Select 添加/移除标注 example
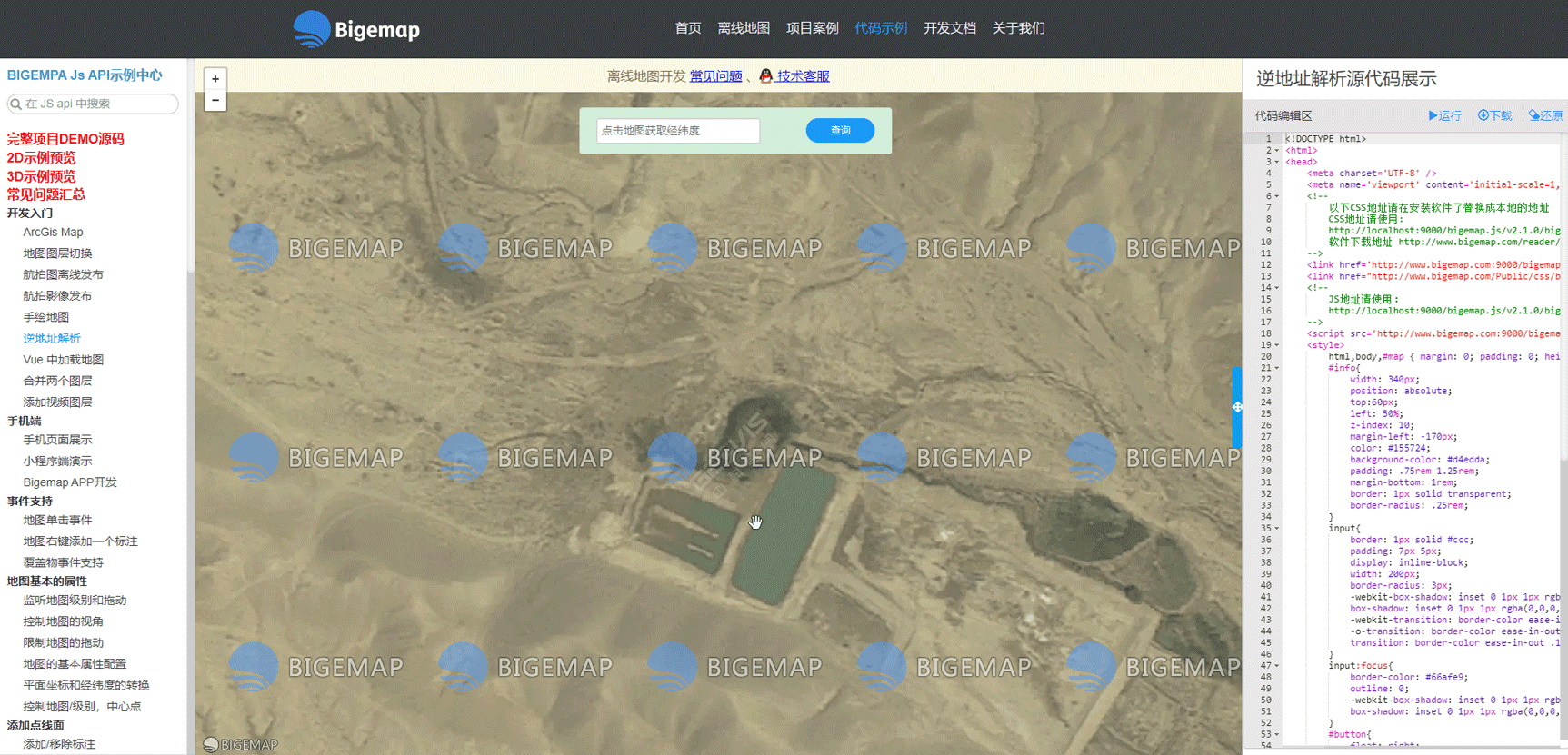1568x755 pixels. click(59, 744)
